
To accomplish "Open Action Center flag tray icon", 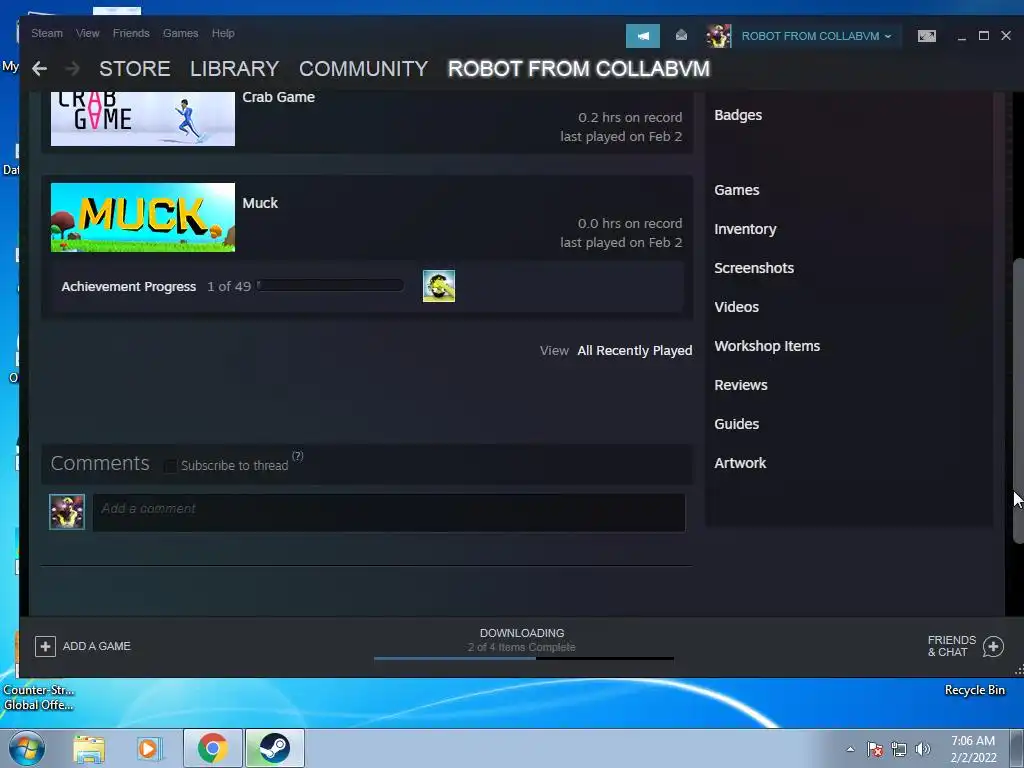I will tap(875, 749).
